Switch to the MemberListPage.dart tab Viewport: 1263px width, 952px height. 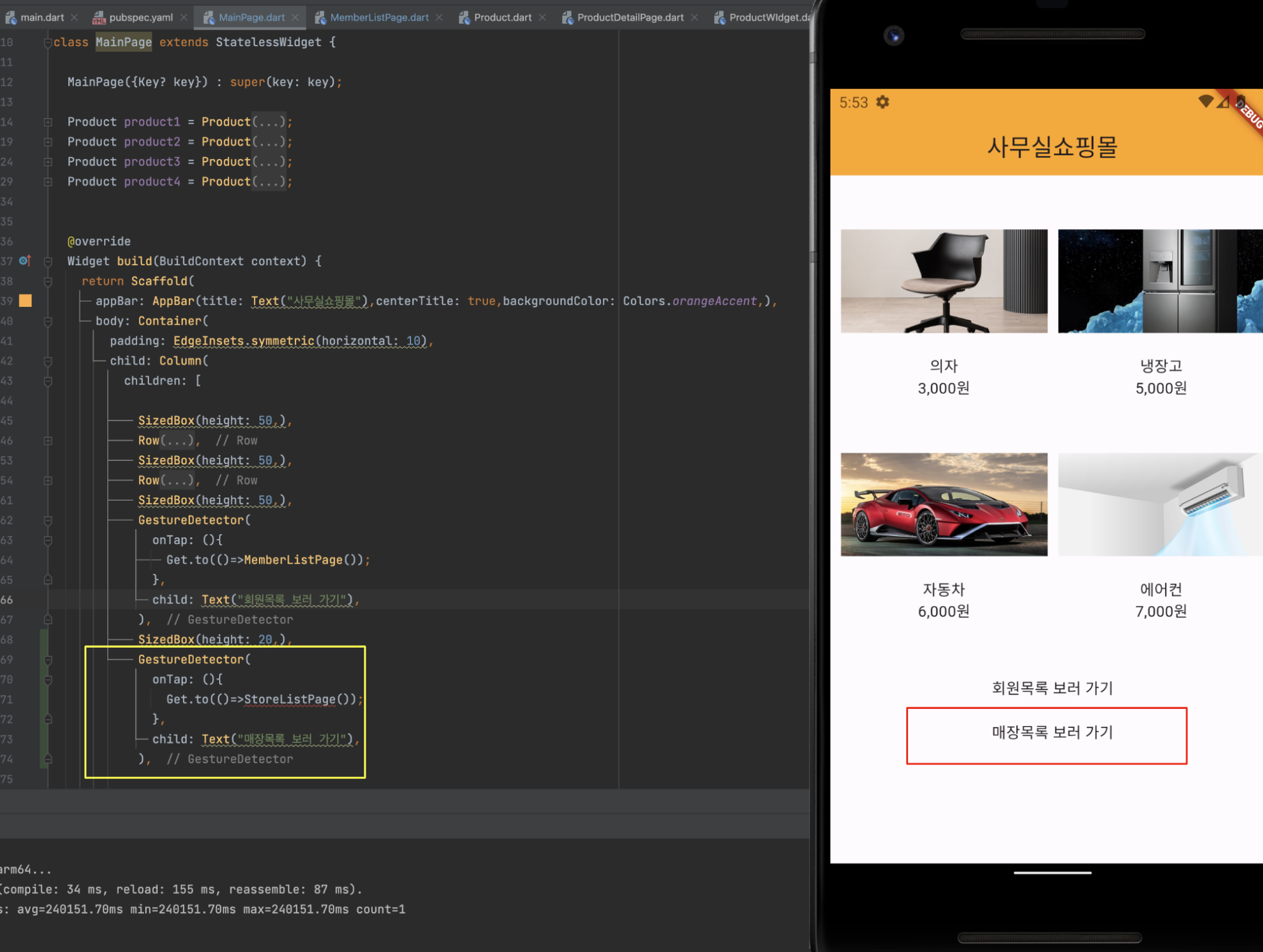tap(379, 18)
